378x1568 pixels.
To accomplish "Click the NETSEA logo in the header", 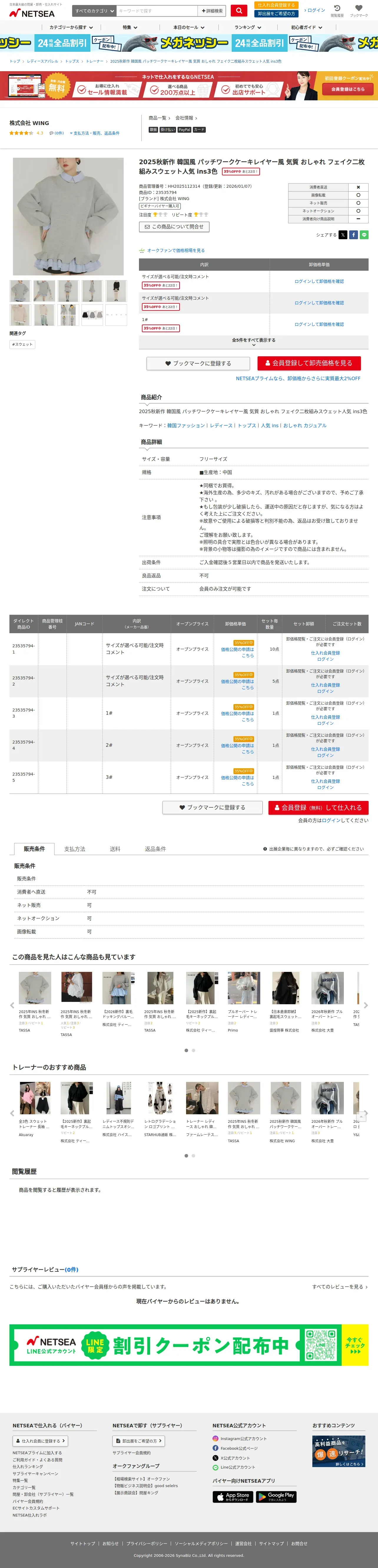I will point(32,12).
